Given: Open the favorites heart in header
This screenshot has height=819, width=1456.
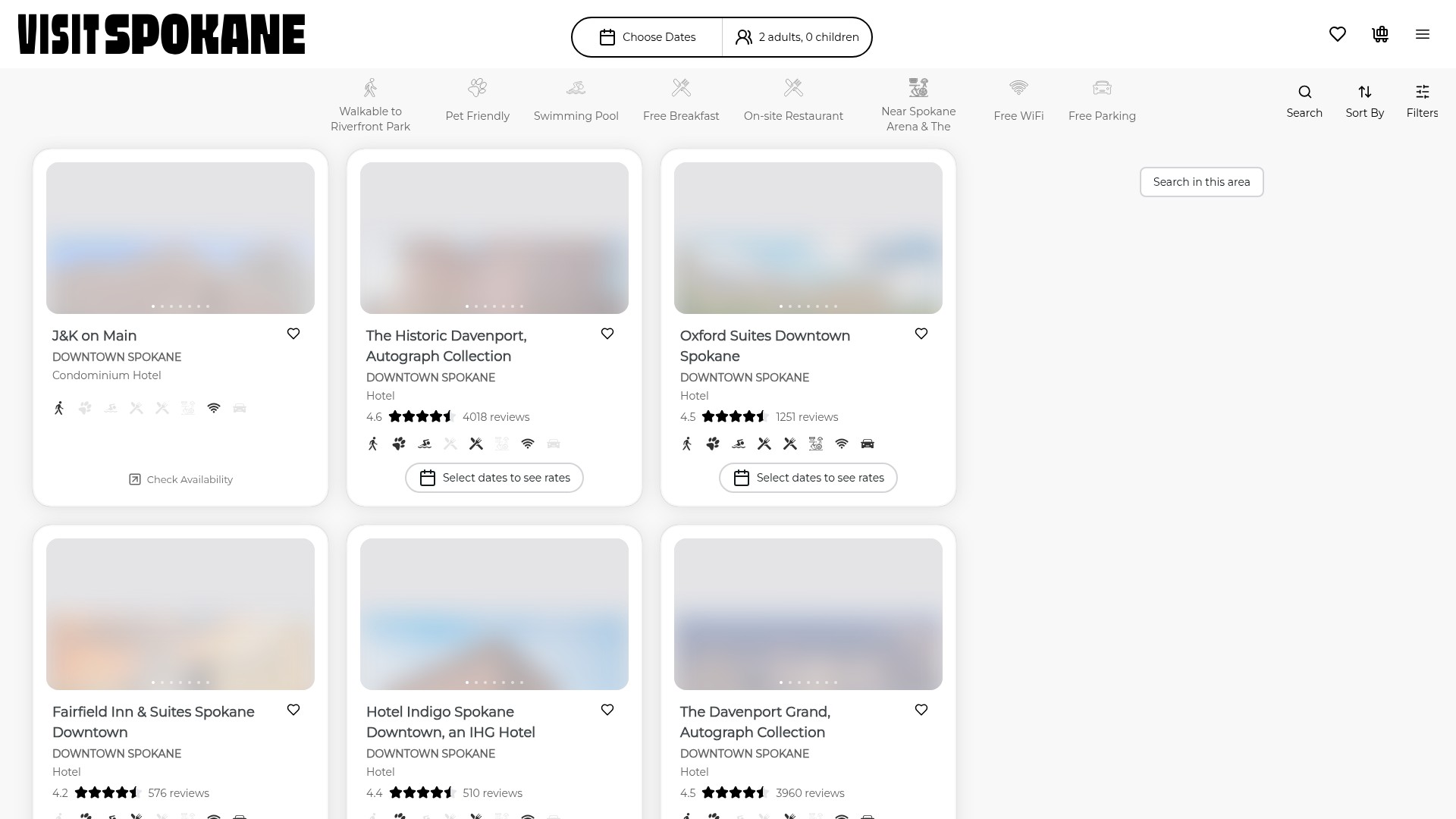Looking at the screenshot, I should (x=1338, y=34).
